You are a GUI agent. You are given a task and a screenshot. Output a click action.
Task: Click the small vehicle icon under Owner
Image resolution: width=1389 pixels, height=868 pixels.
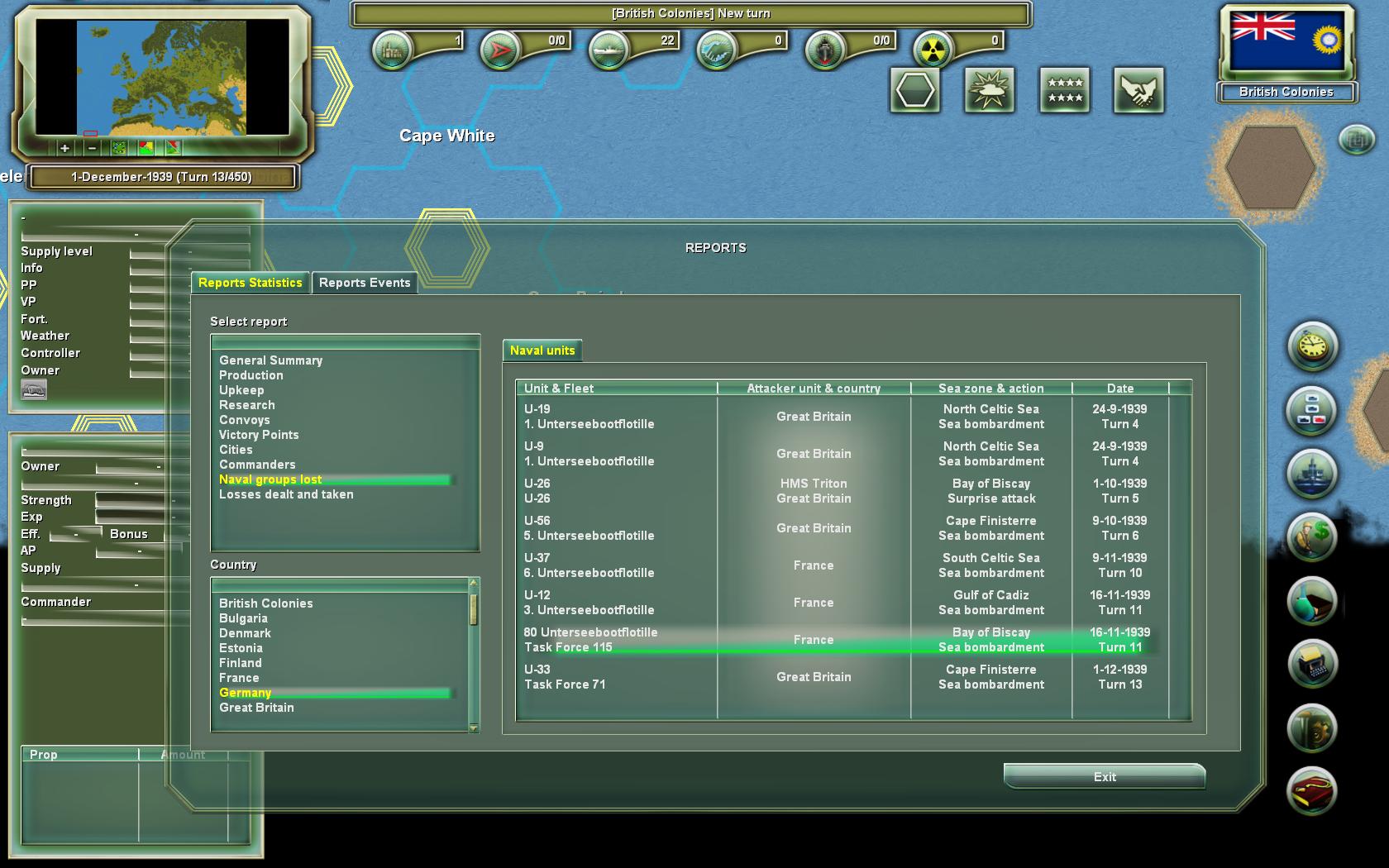point(34,389)
